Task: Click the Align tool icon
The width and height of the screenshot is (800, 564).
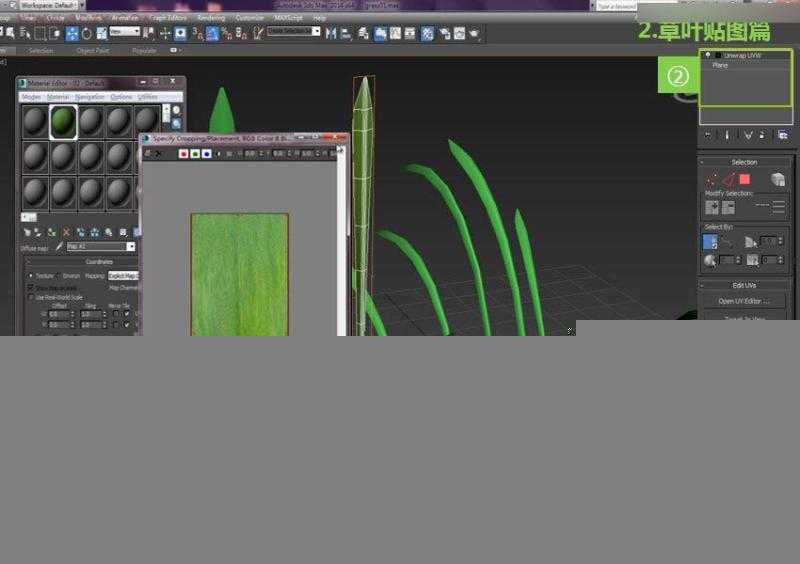Action: (346, 34)
